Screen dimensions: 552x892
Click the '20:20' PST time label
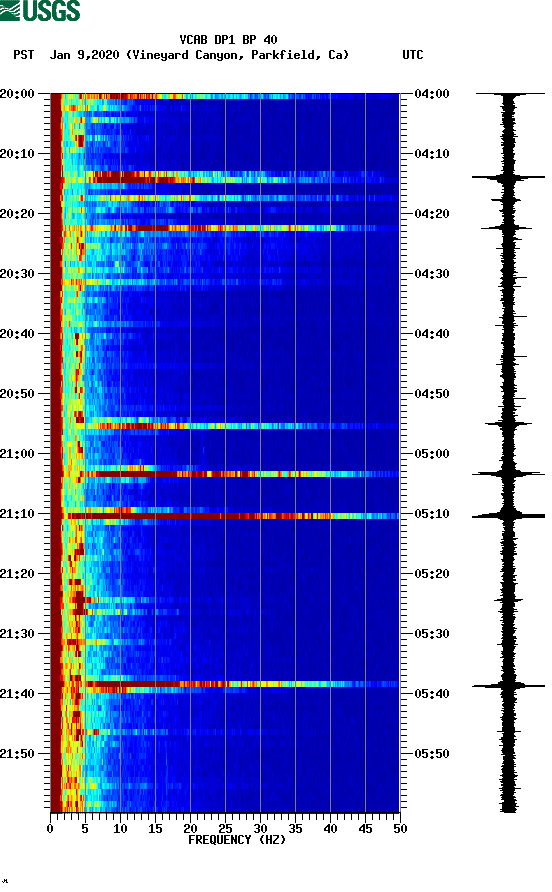[18, 214]
